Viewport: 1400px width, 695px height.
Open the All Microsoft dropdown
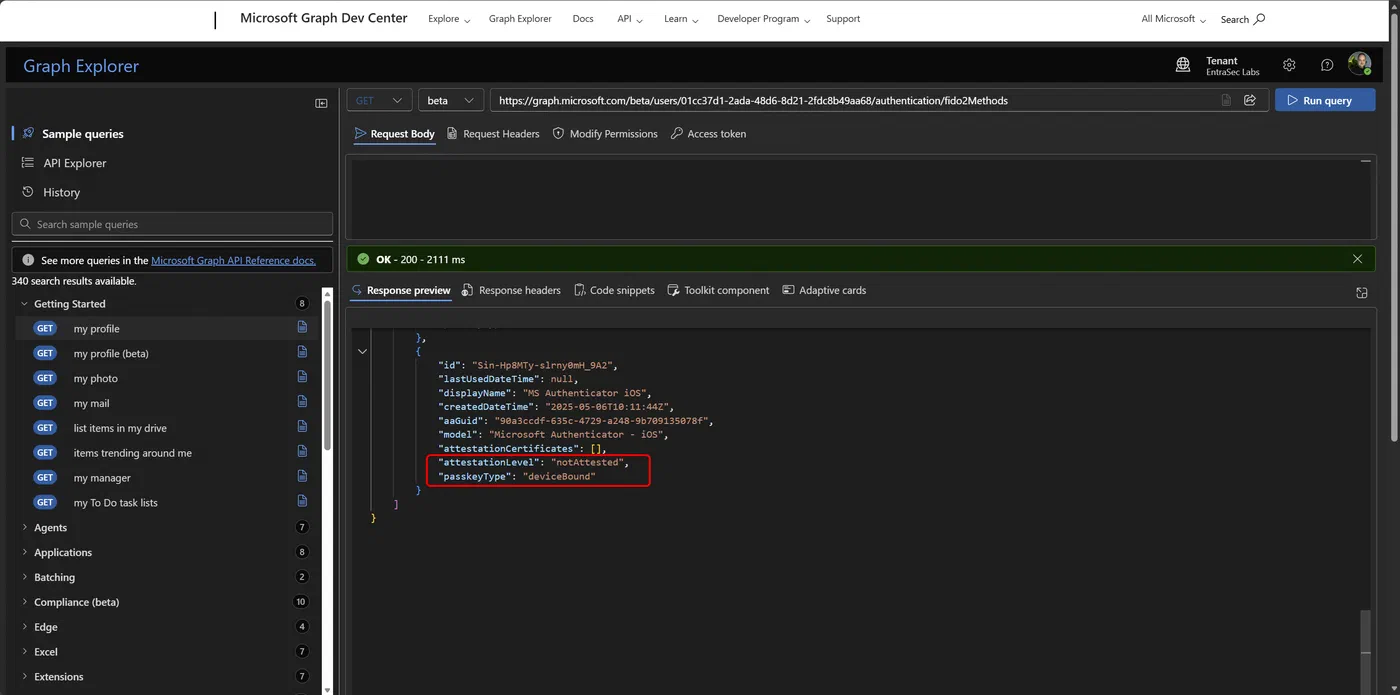click(1174, 19)
